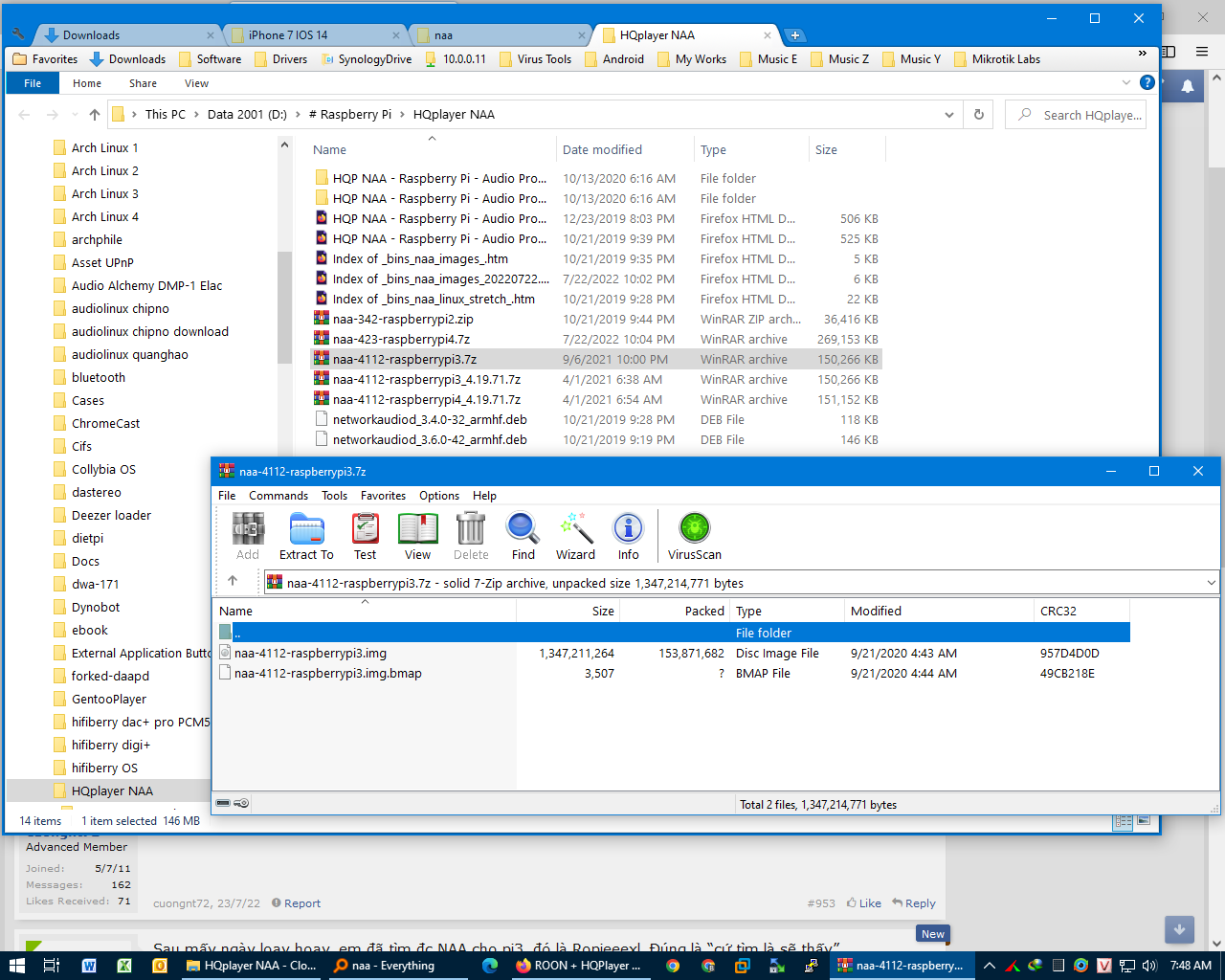Open the WinRAR File menu
This screenshot has height=980, width=1225.
[227, 495]
